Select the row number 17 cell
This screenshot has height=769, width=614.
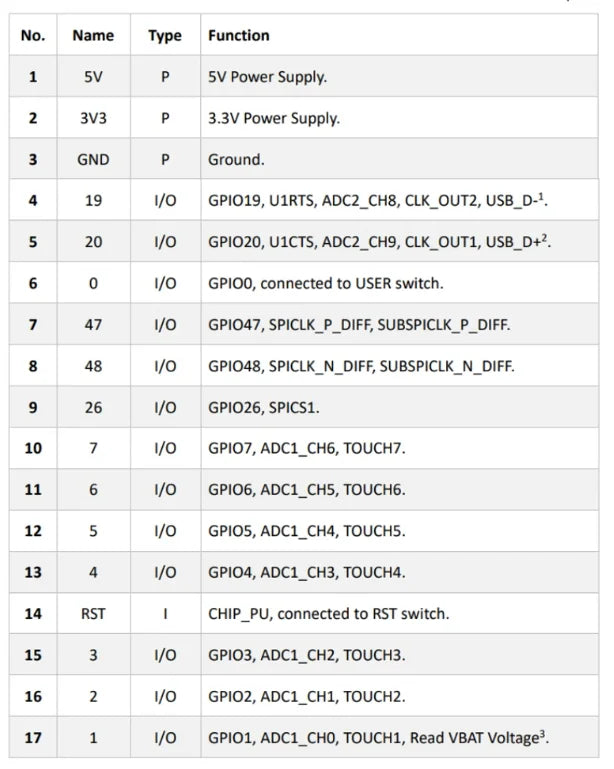[x=33, y=738]
